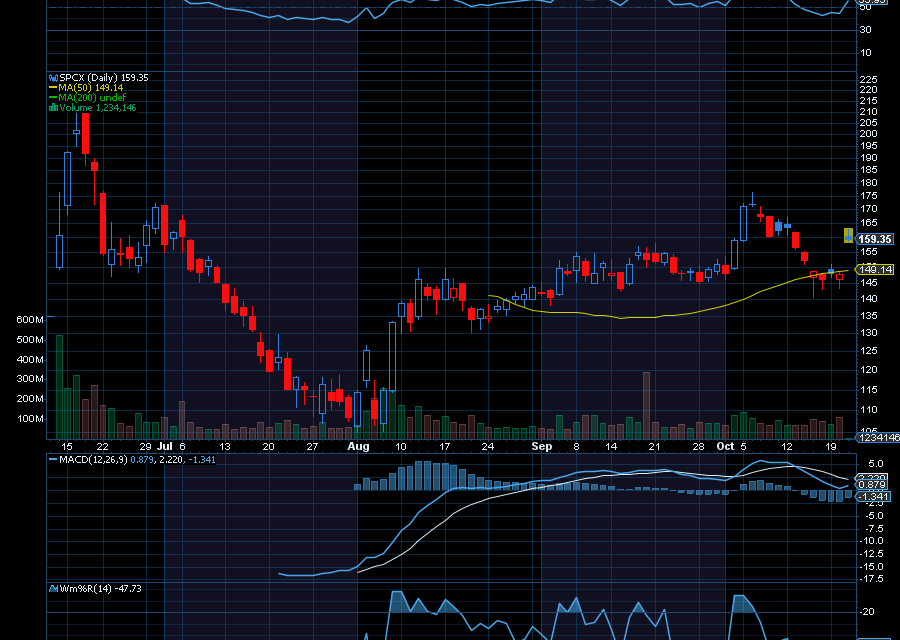Click the -20 level on the Wm%R axis

tap(868, 612)
